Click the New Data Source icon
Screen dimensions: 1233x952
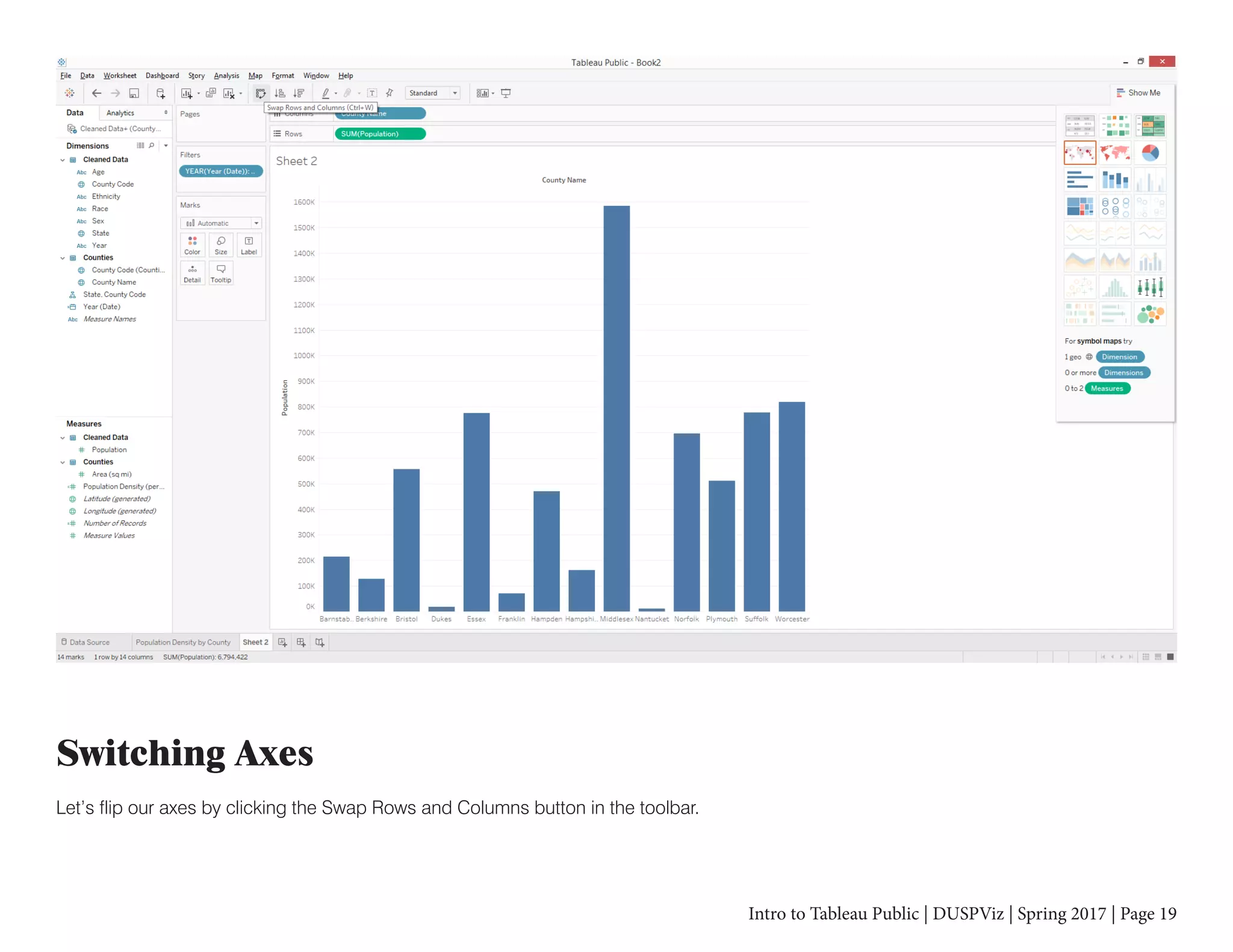160,93
